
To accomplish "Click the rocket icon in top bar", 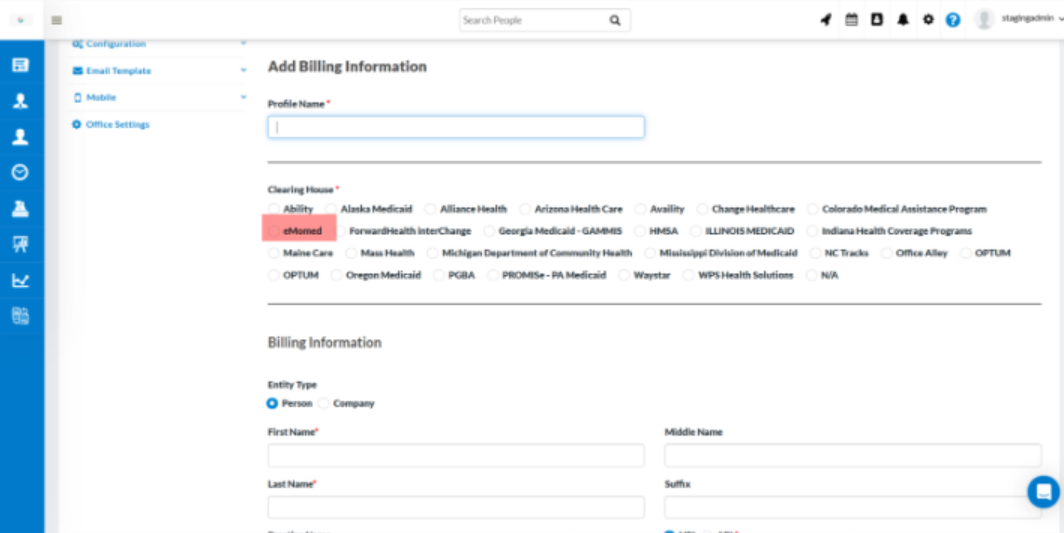I will pos(826,20).
